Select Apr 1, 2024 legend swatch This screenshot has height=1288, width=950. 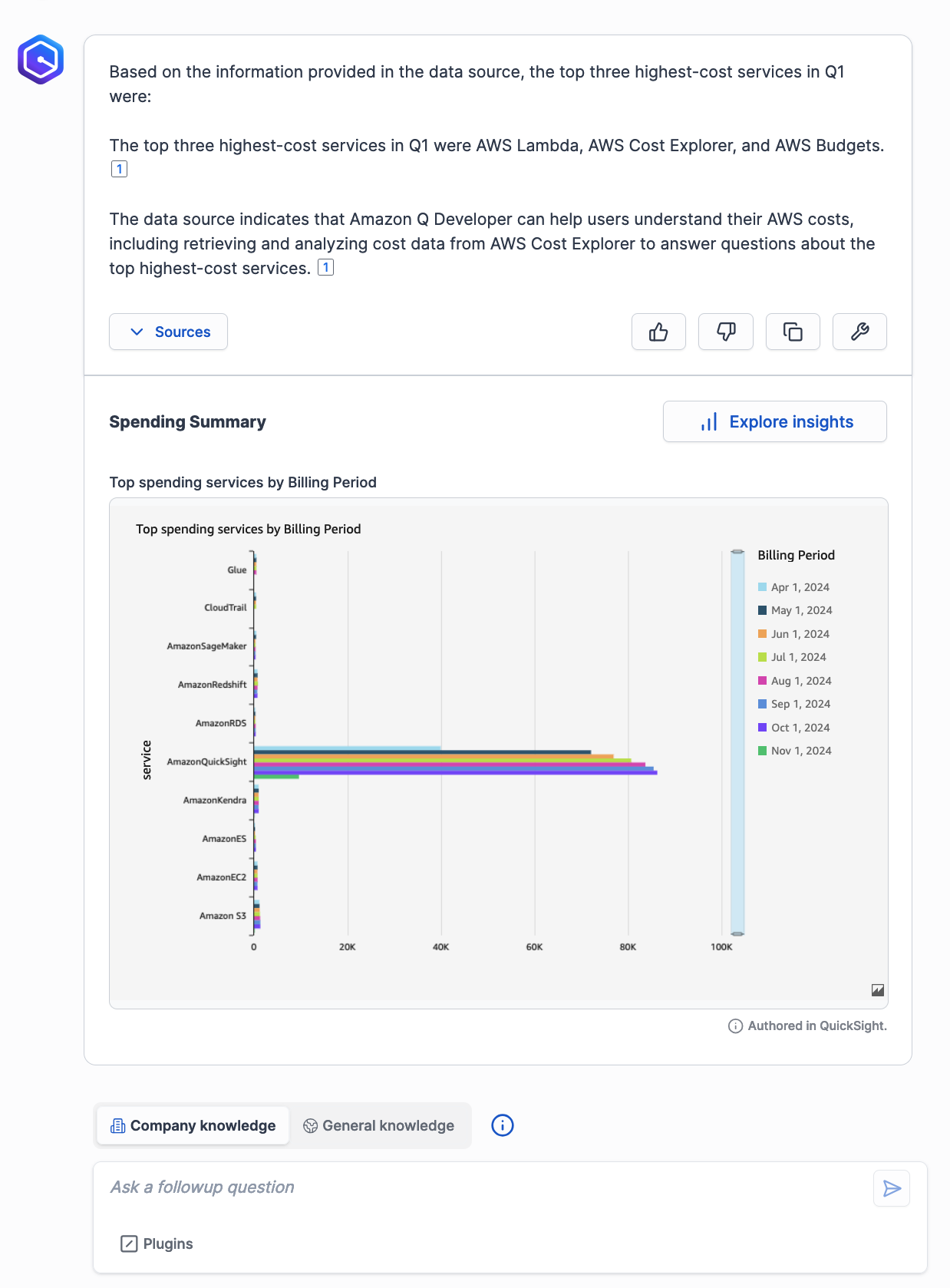click(x=763, y=587)
